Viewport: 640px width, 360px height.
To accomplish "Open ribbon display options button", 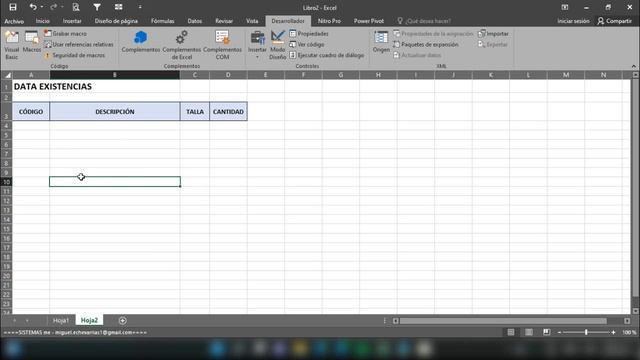I will pos(565,7).
